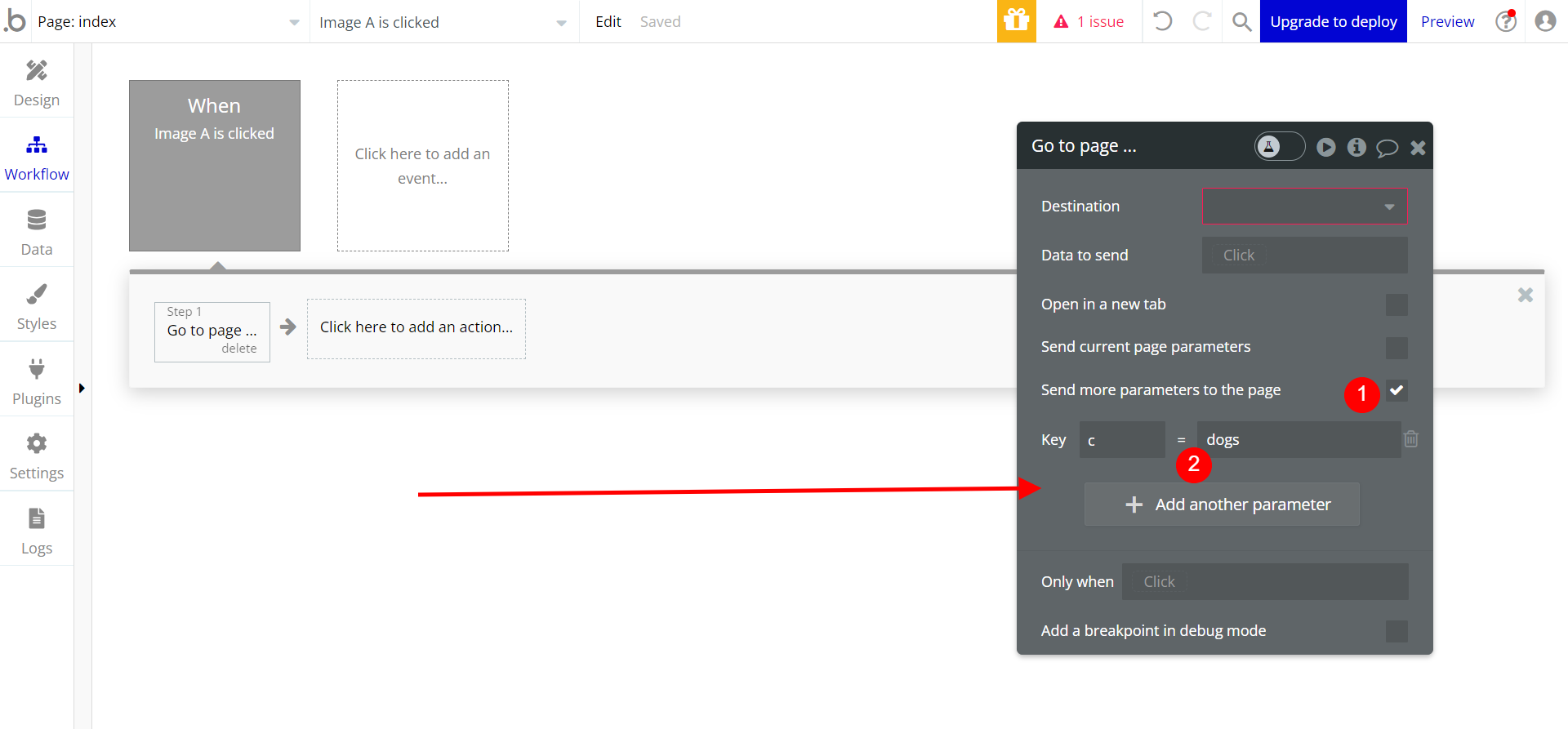The height and width of the screenshot is (729, 1568).
Task: Open the Settings tab
Action: click(37, 457)
